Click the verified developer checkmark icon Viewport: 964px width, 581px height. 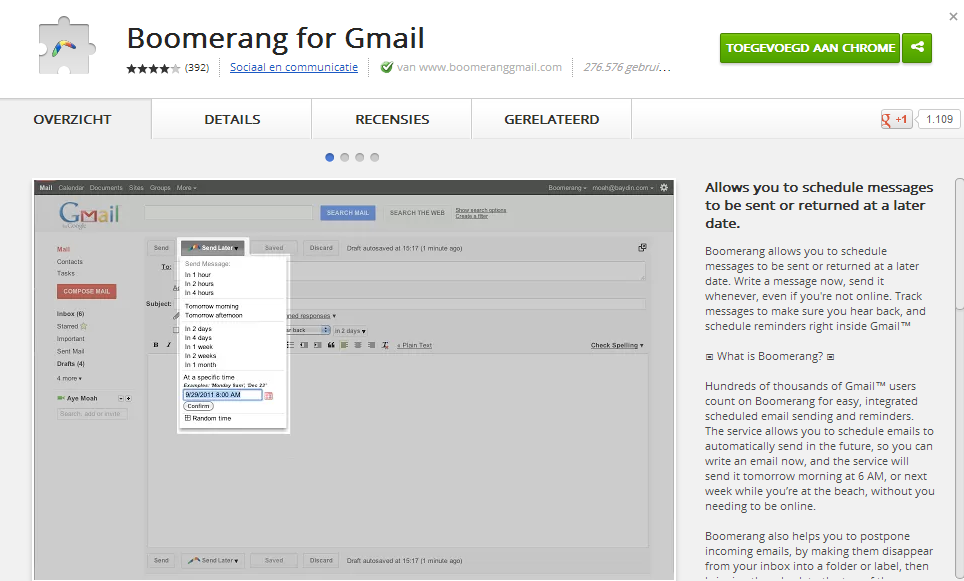coord(386,68)
